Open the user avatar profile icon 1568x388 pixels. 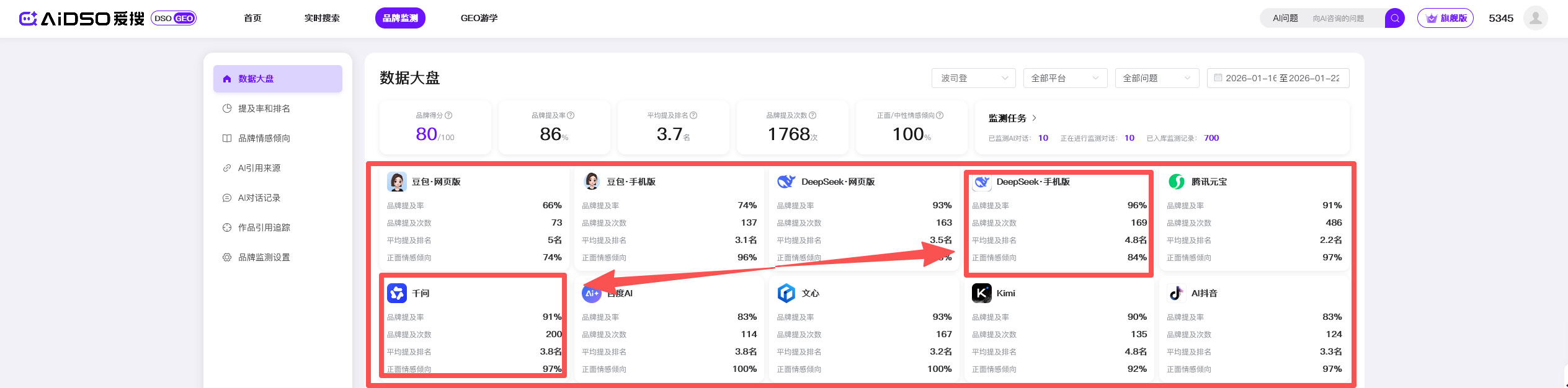(1535, 19)
